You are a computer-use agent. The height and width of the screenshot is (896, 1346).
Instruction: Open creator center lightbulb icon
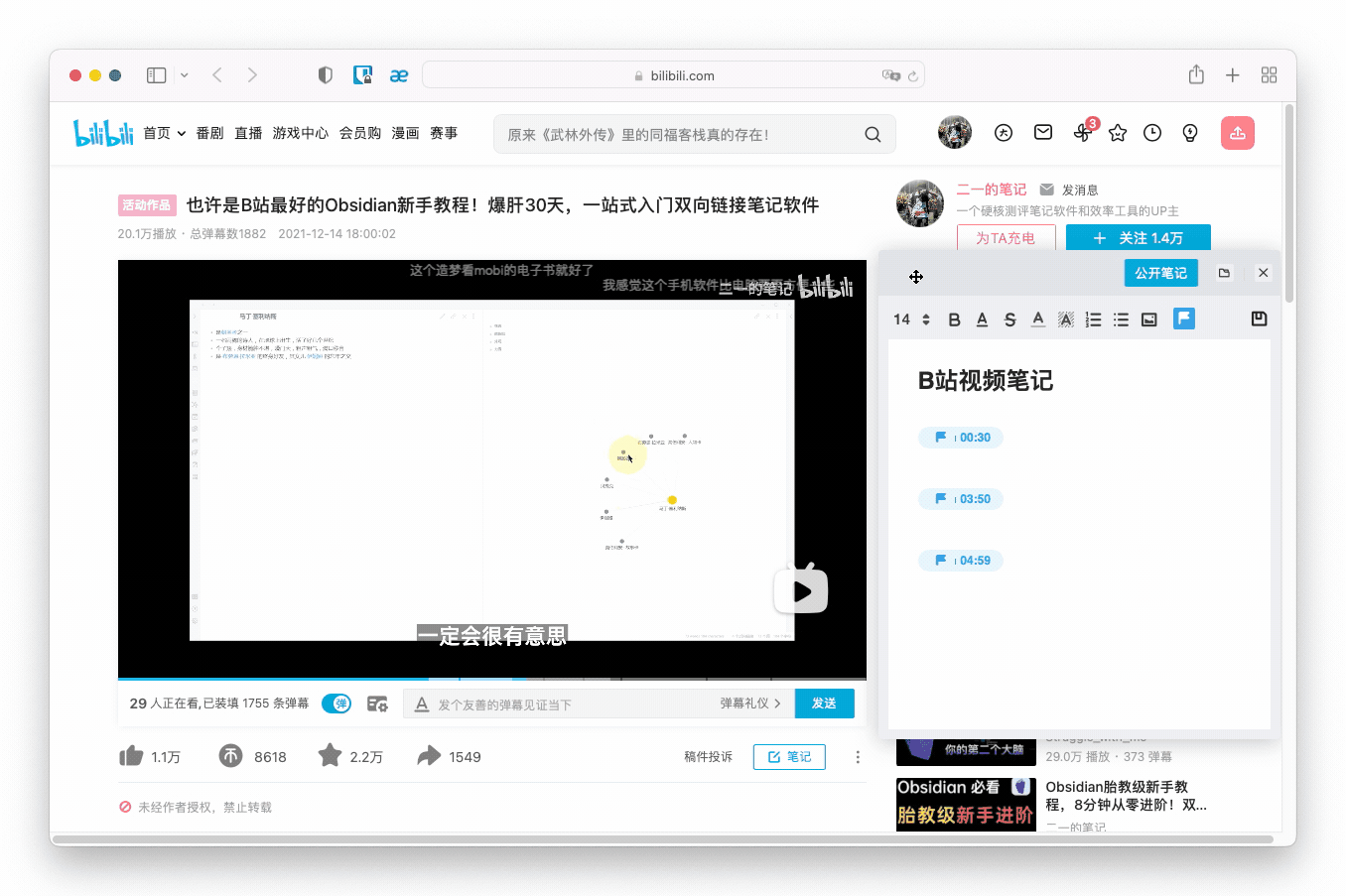click(x=1190, y=133)
